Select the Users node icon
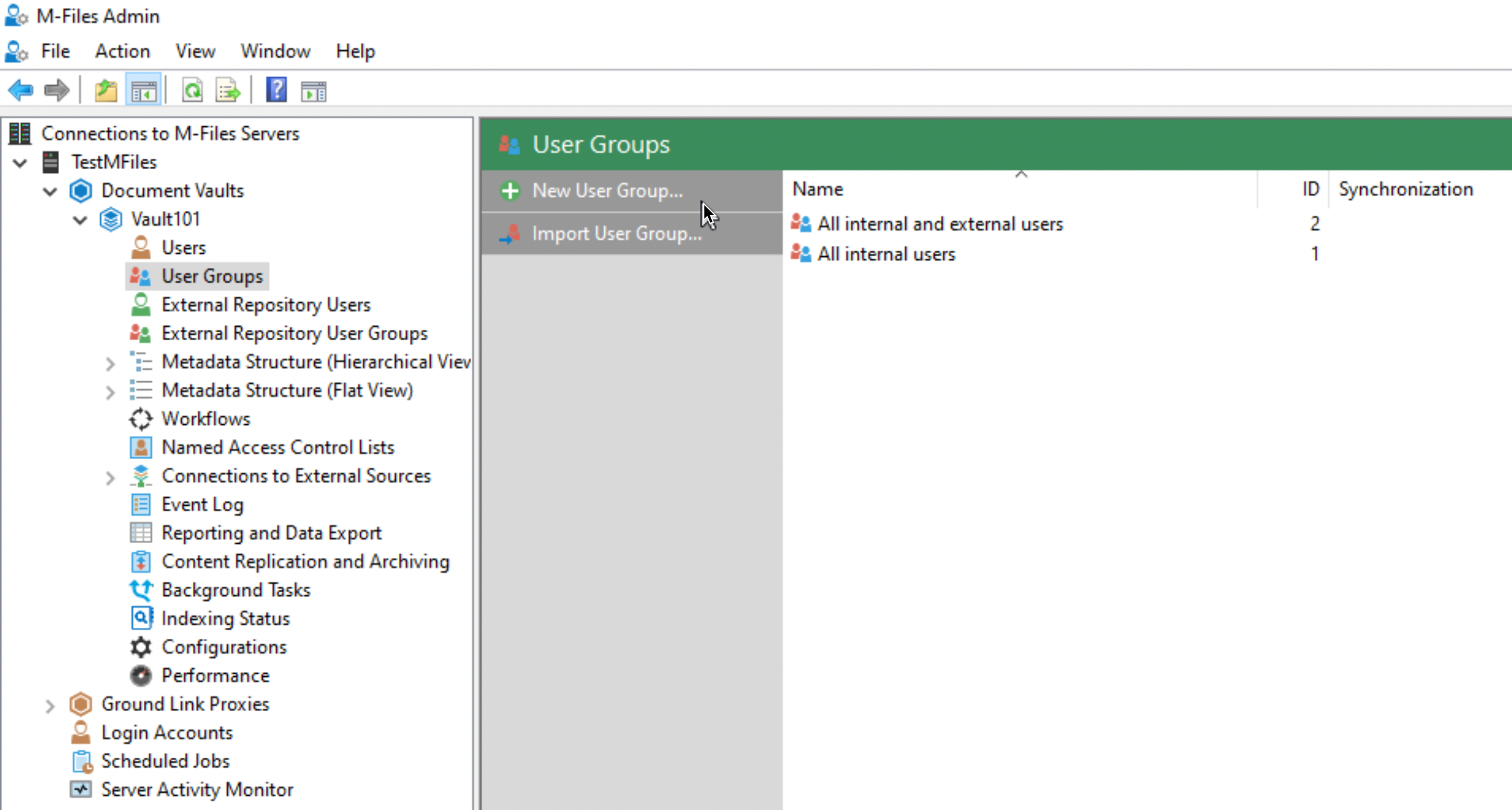 point(141,248)
